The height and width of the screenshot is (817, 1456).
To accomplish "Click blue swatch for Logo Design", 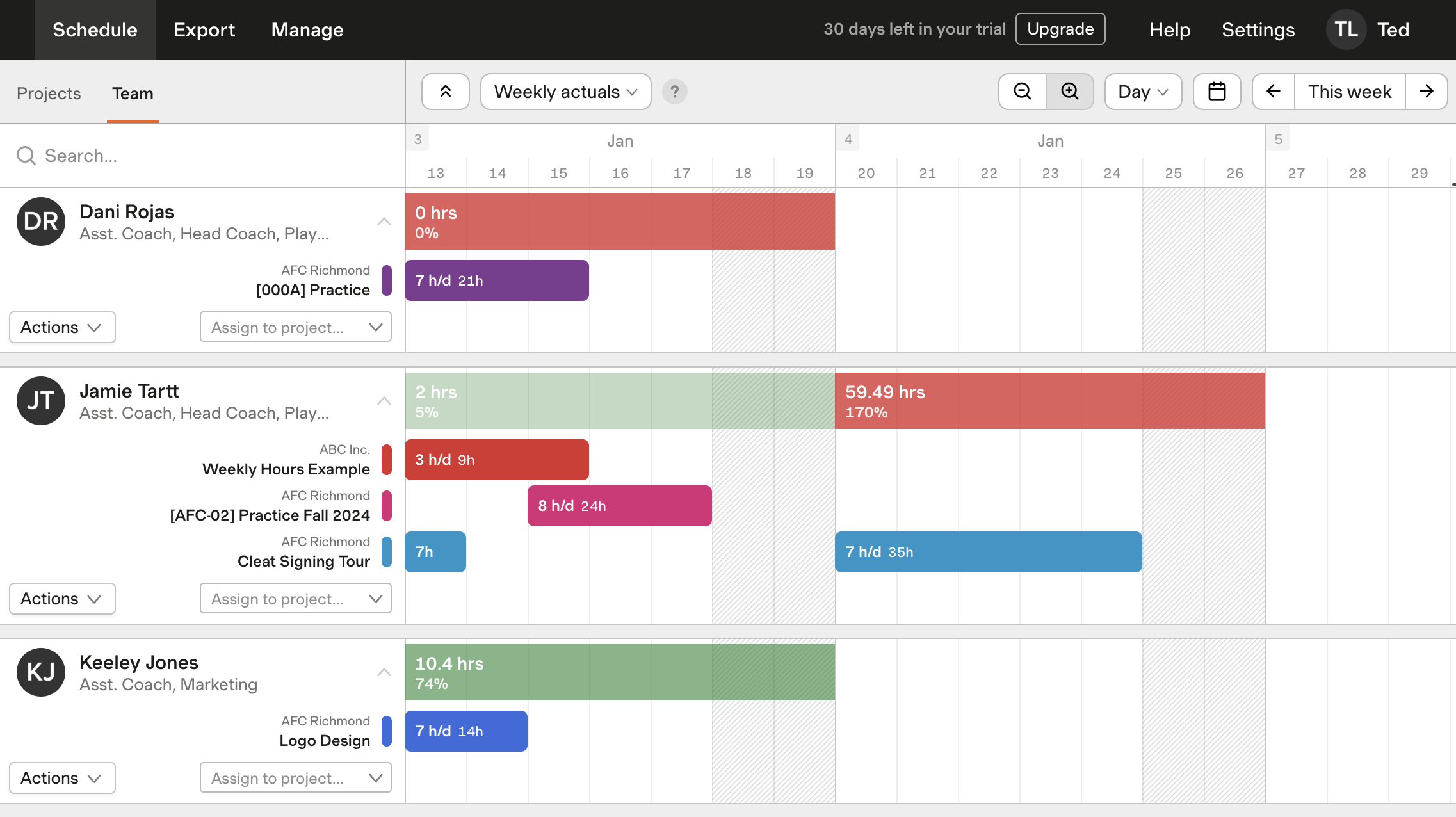I will [387, 731].
